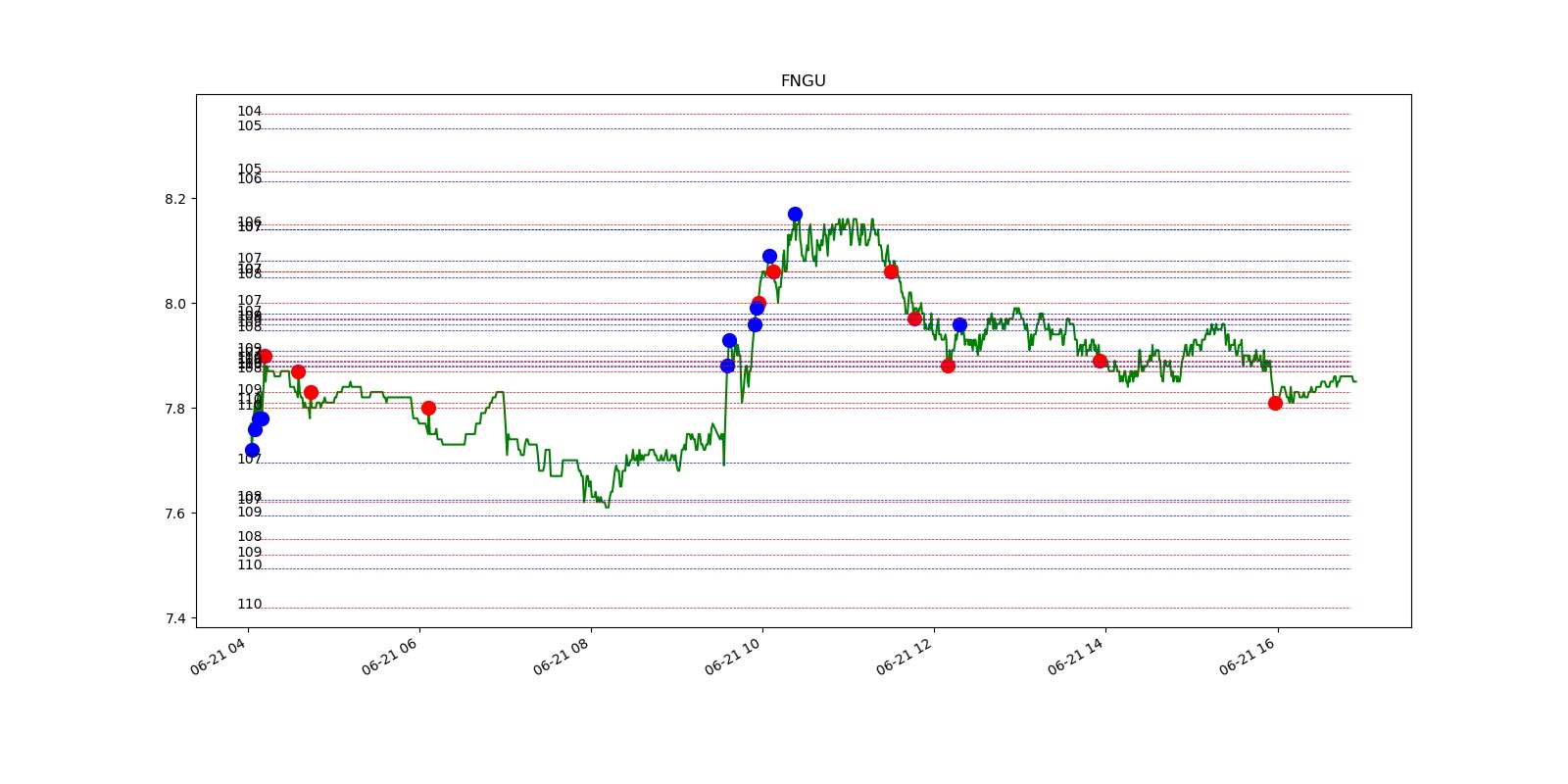Click the red marker near 06-21 16
The image size is (1568, 784).
tap(1275, 403)
